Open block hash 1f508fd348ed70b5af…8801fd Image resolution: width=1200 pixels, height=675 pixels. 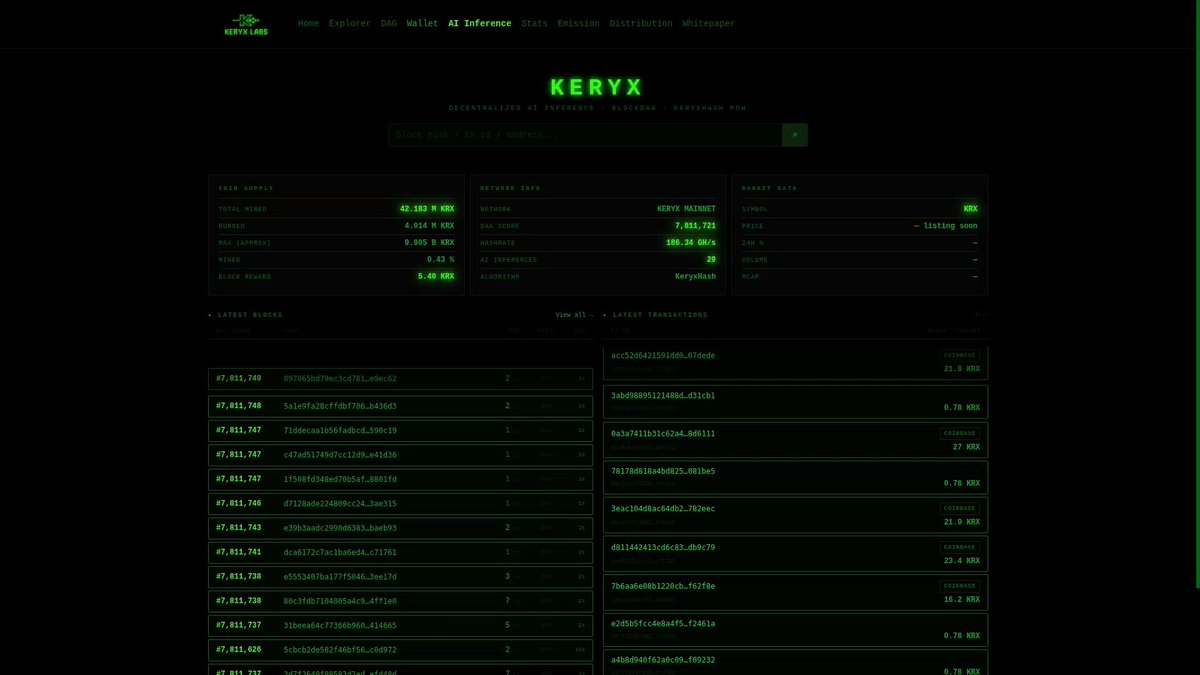click(340, 479)
